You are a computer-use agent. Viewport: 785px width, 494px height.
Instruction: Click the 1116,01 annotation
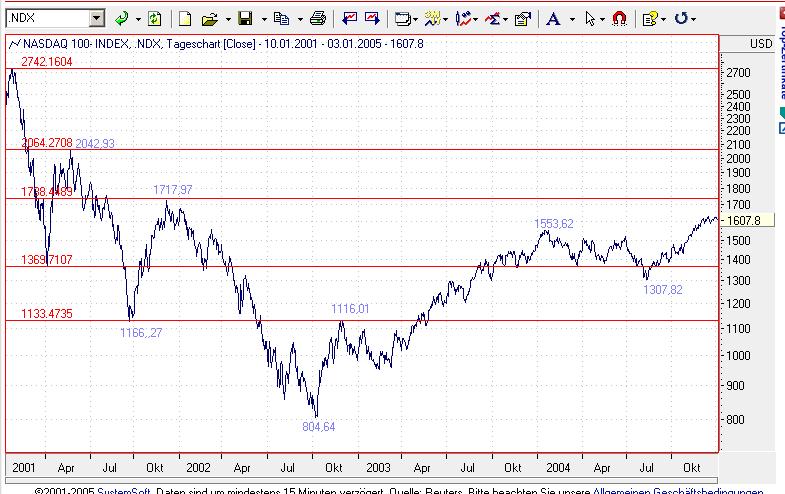coord(350,309)
